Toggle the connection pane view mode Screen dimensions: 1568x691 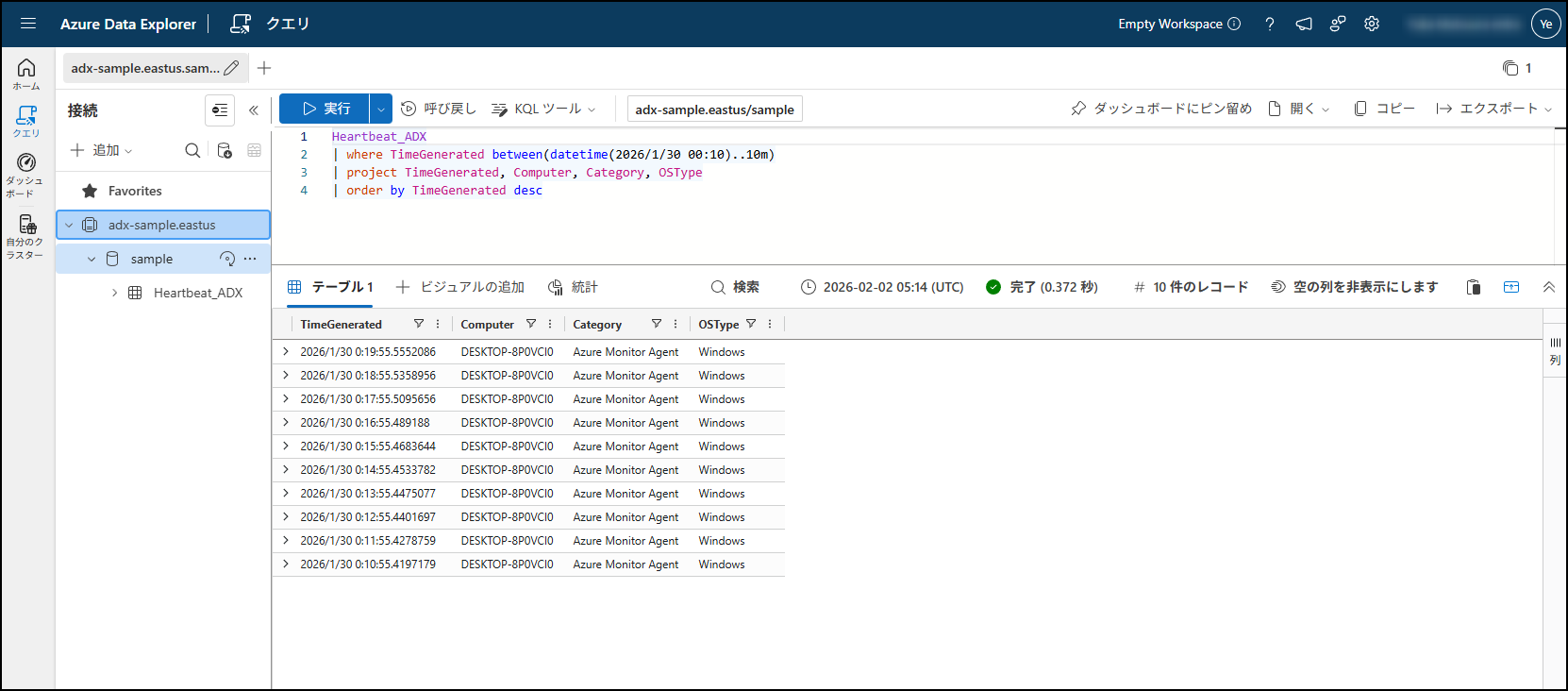point(220,110)
